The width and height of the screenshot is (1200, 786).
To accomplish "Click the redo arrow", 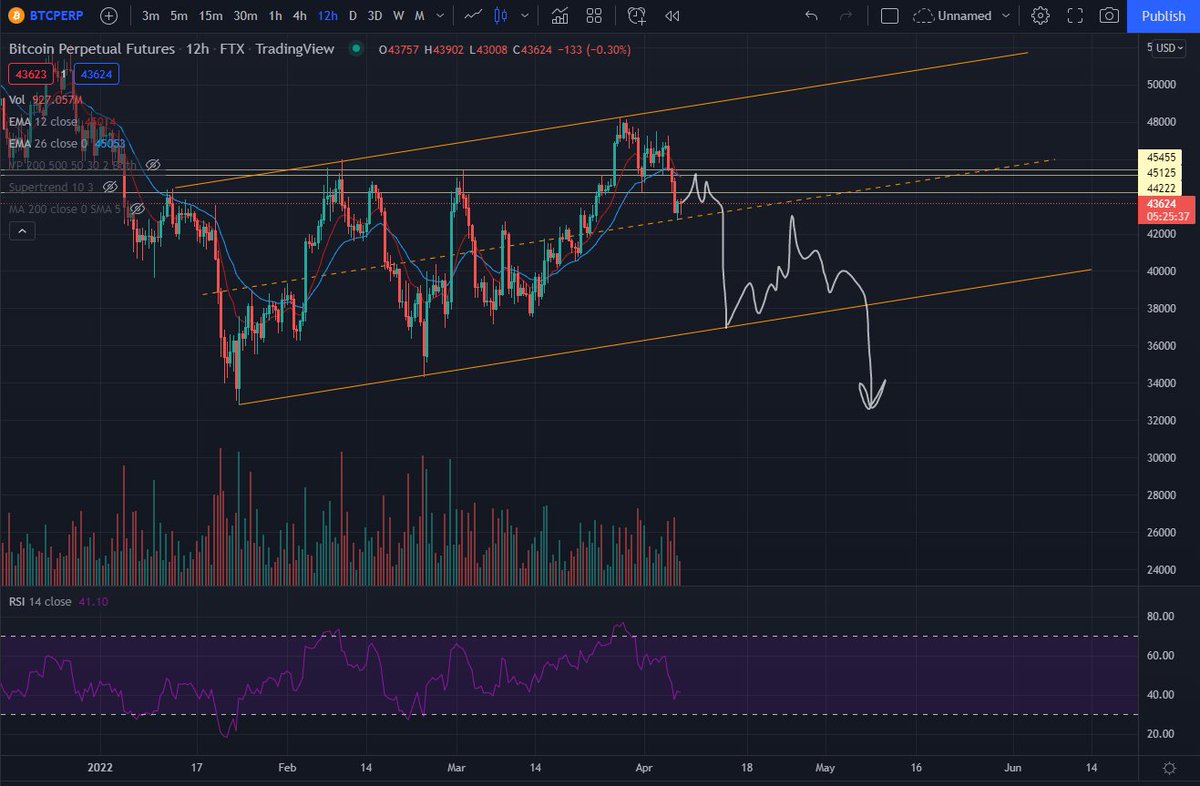I will 846,16.
